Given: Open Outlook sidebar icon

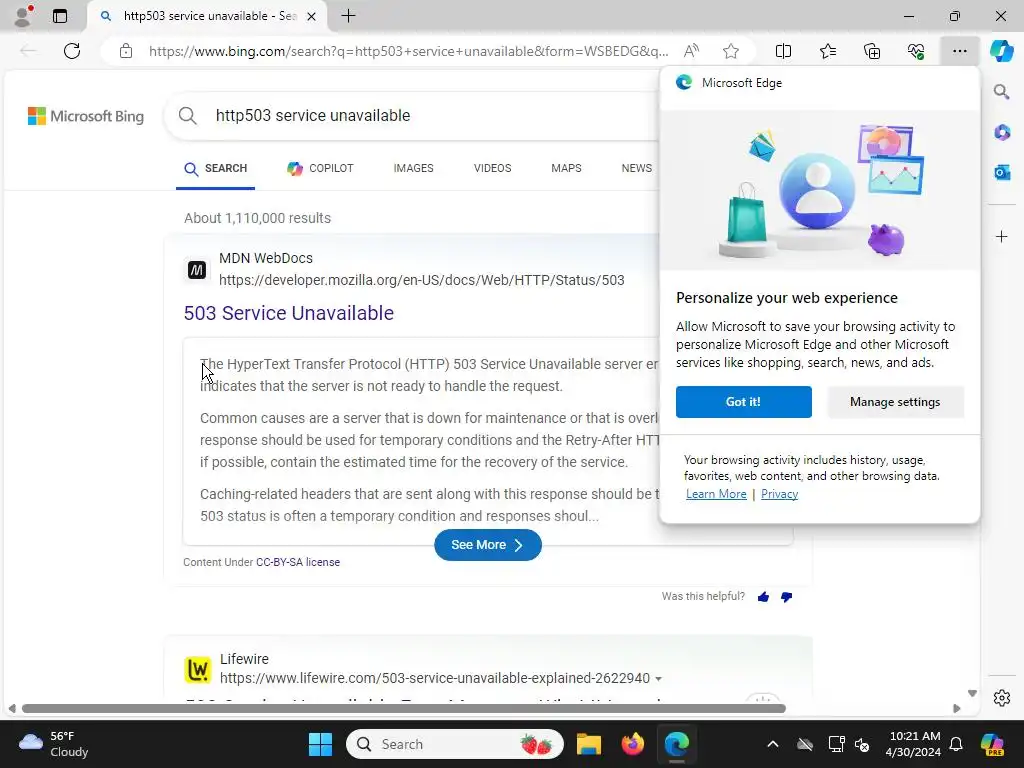Looking at the screenshot, I should [1002, 172].
